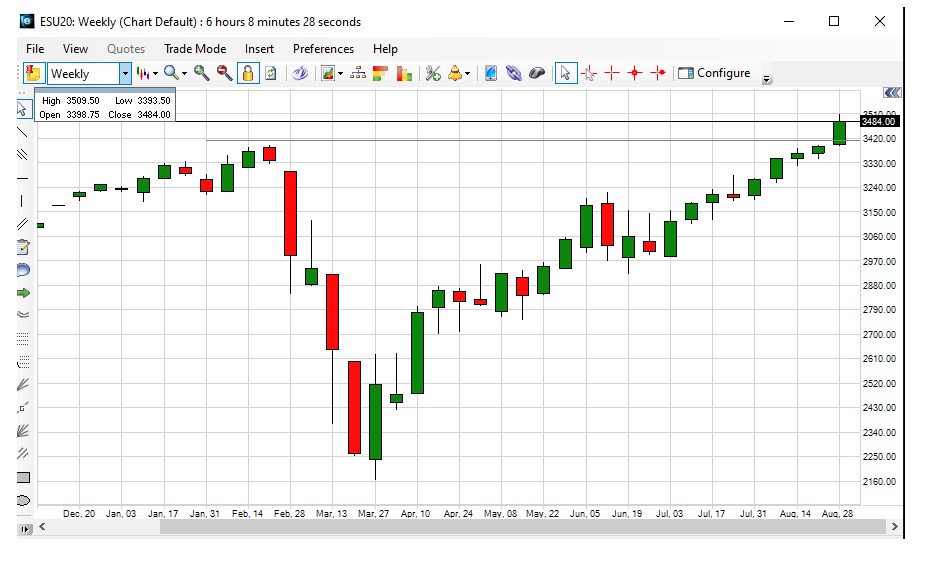Toggle the plain red crosshair cursor
The width and height of the screenshot is (940, 564).
(x=611, y=73)
